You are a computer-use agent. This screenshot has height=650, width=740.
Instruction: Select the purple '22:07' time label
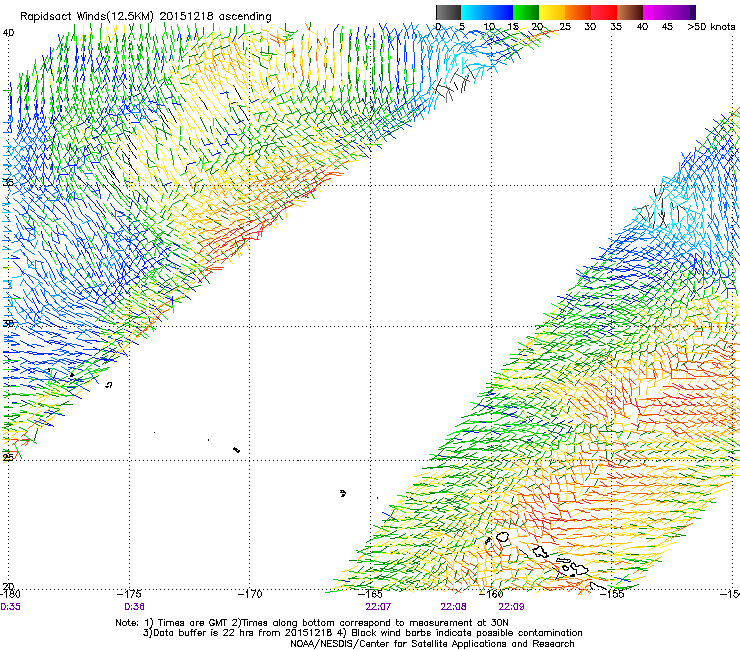pos(378,607)
